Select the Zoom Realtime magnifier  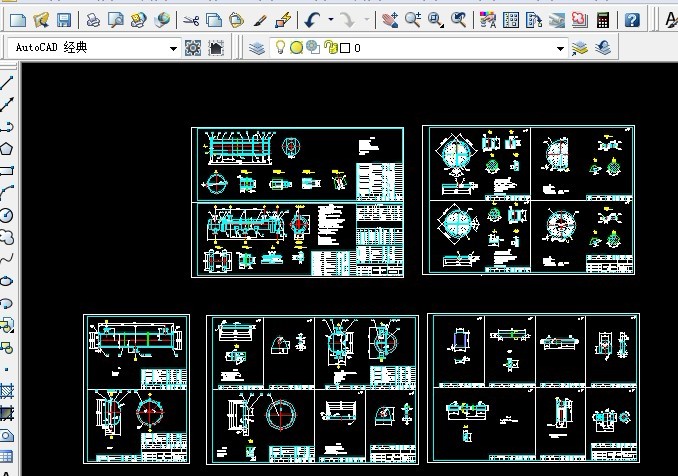(x=413, y=20)
